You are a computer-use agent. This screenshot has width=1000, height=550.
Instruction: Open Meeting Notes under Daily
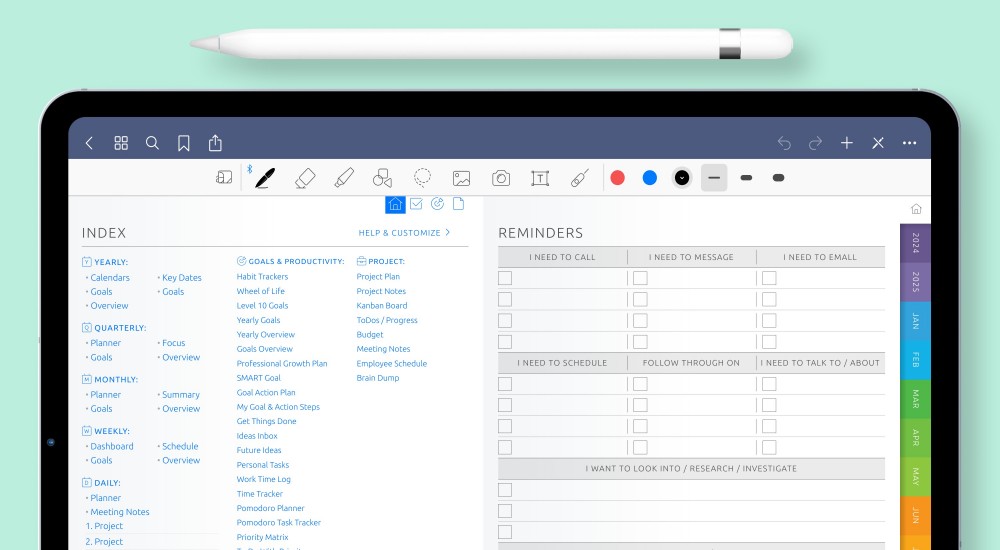tap(119, 512)
